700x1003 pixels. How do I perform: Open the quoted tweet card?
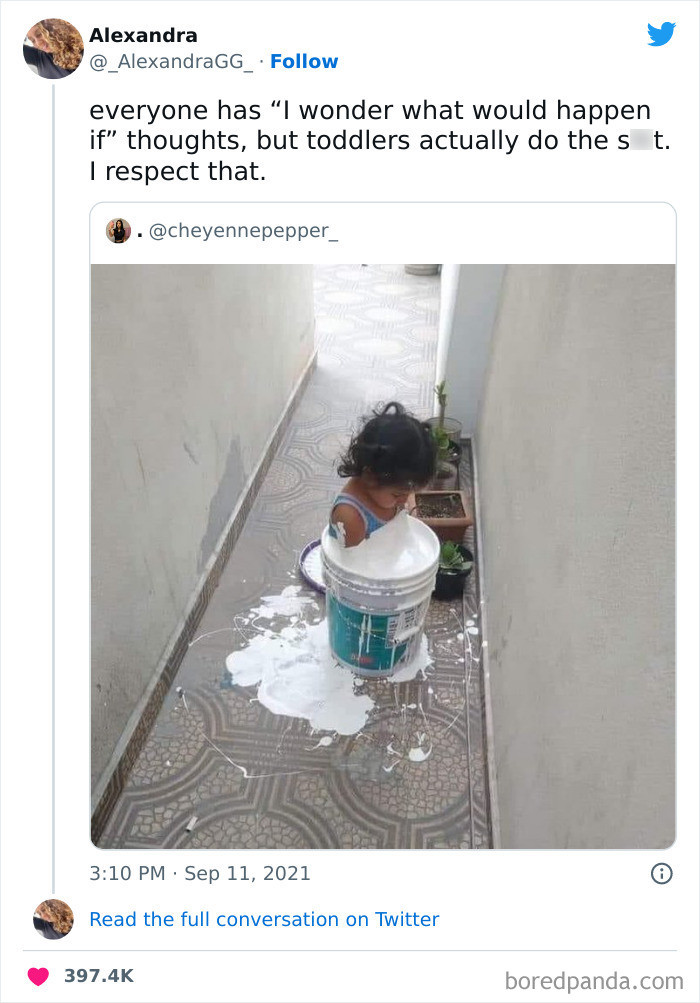(383, 525)
